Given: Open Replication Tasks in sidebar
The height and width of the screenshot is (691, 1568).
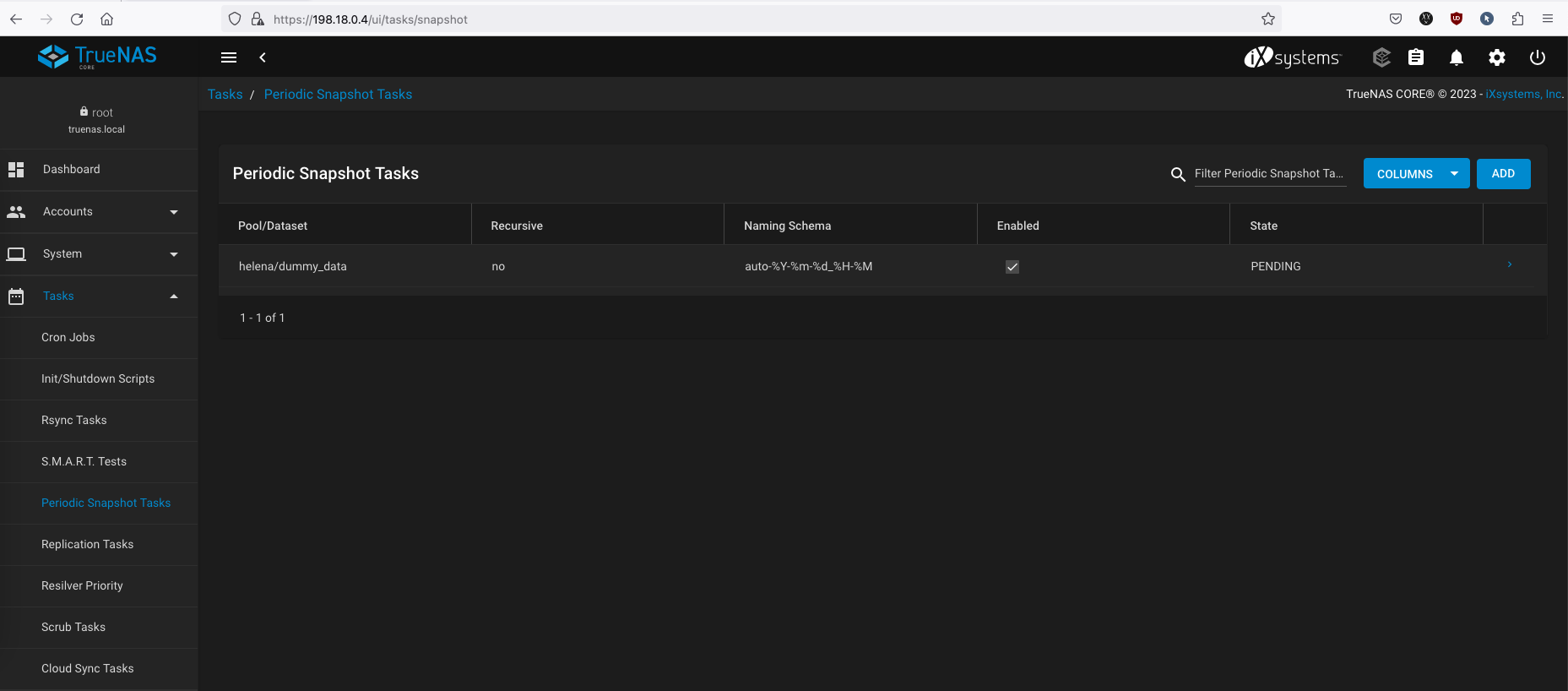Looking at the screenshot, I should 88,545.
